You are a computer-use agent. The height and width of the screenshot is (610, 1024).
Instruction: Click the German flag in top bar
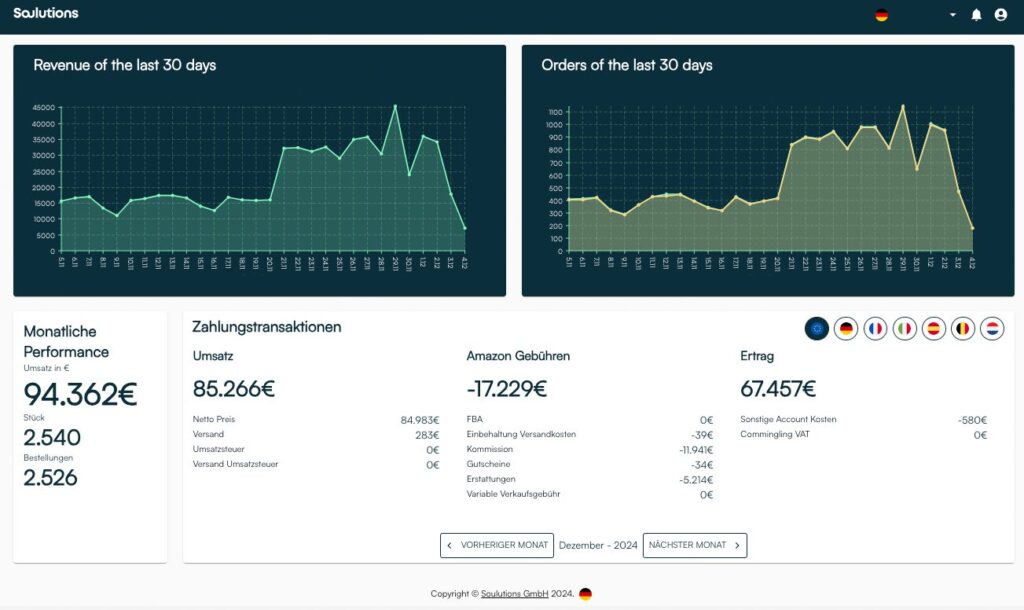(x=881, y=15)
